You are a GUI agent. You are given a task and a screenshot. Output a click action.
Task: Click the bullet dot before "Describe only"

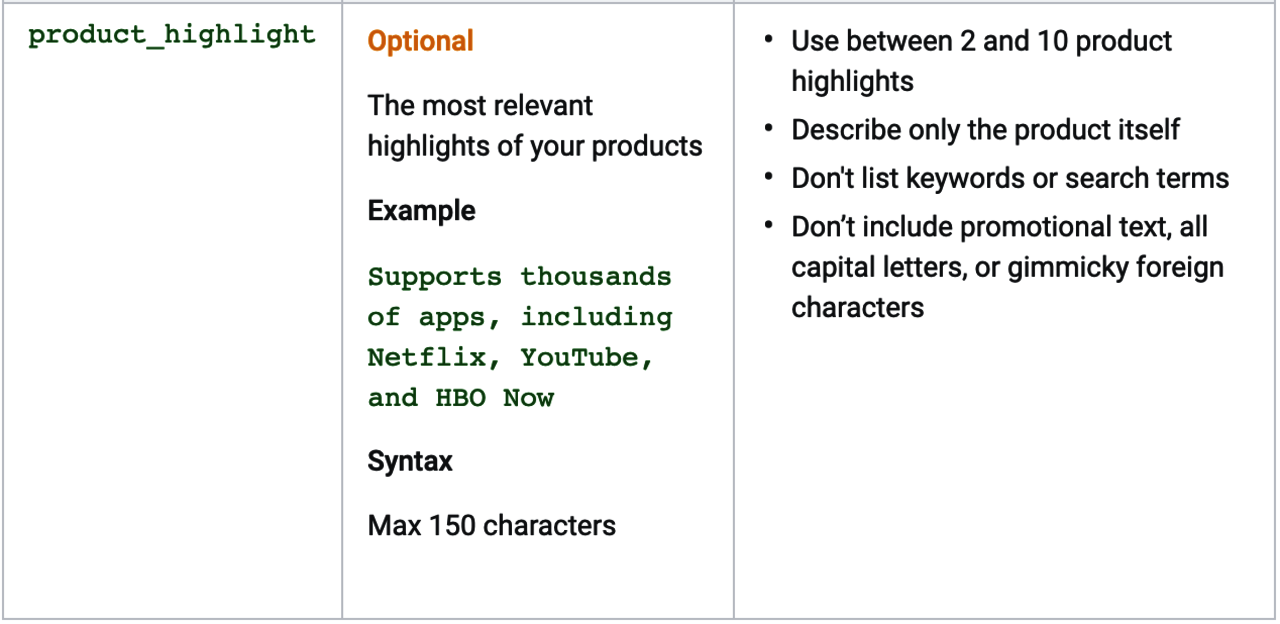point(768,129)
